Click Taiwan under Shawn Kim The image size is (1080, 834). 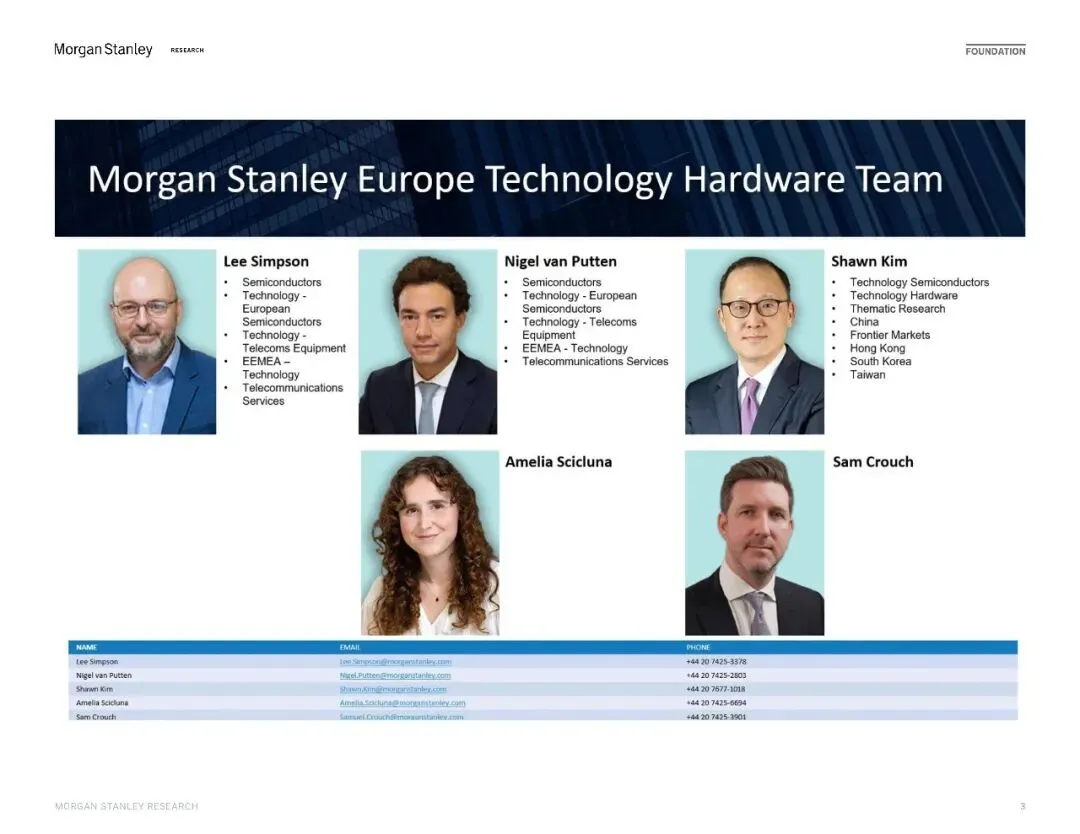click(867, 375)
